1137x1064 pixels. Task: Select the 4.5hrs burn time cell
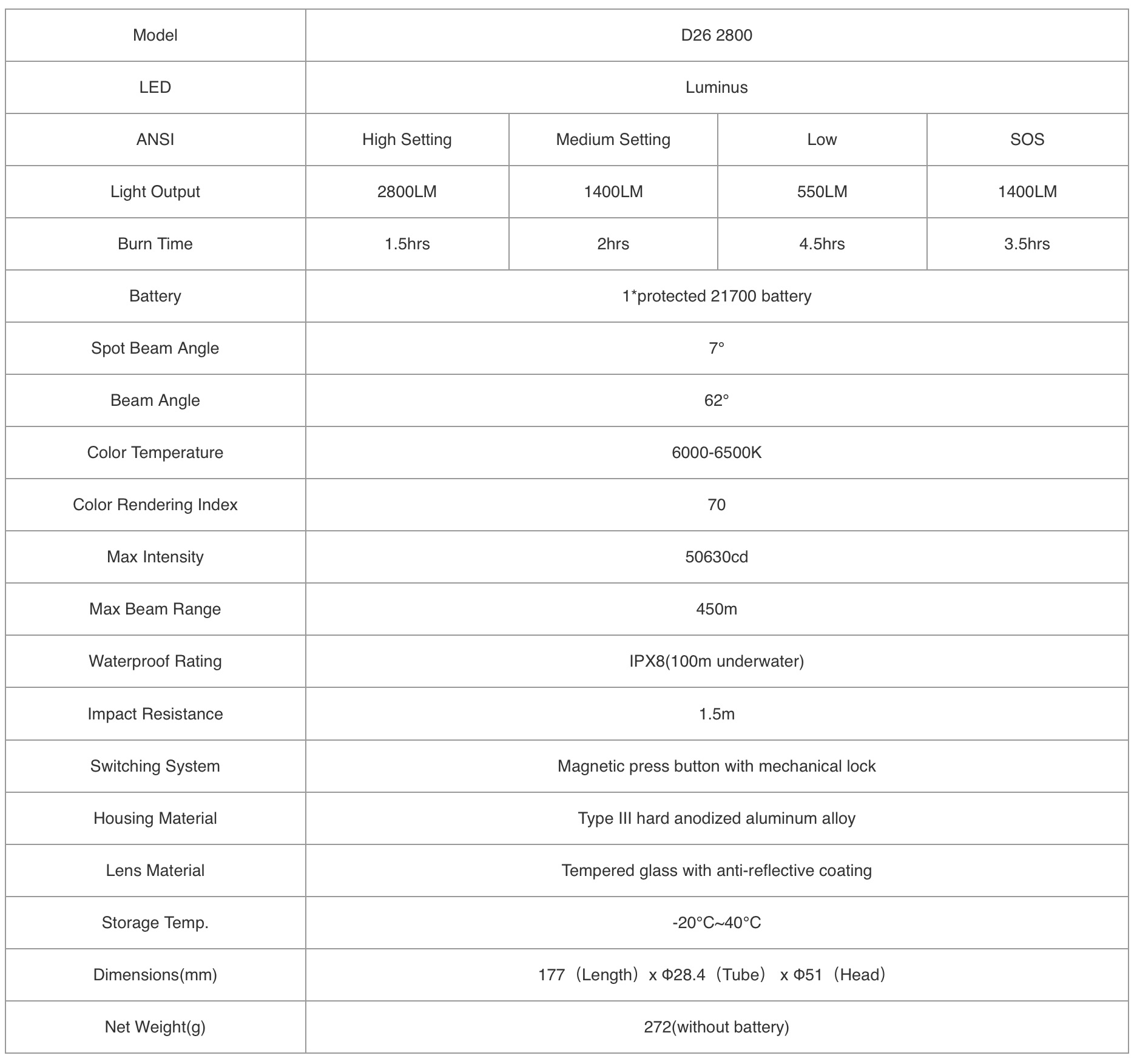(x=822, y=244)
